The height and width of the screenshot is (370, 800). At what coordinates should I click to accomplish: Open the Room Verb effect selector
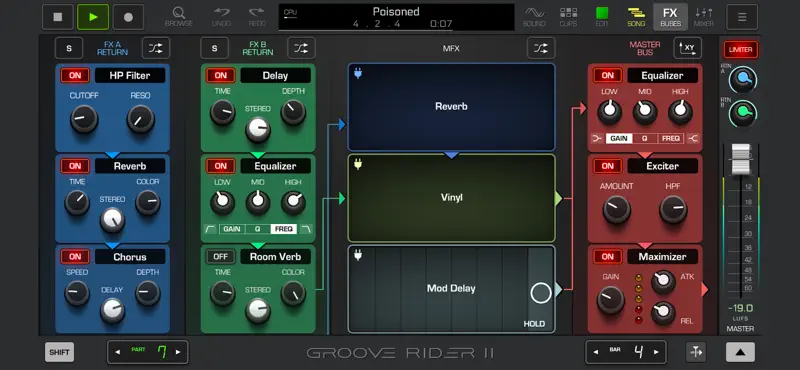coord(275,257)
